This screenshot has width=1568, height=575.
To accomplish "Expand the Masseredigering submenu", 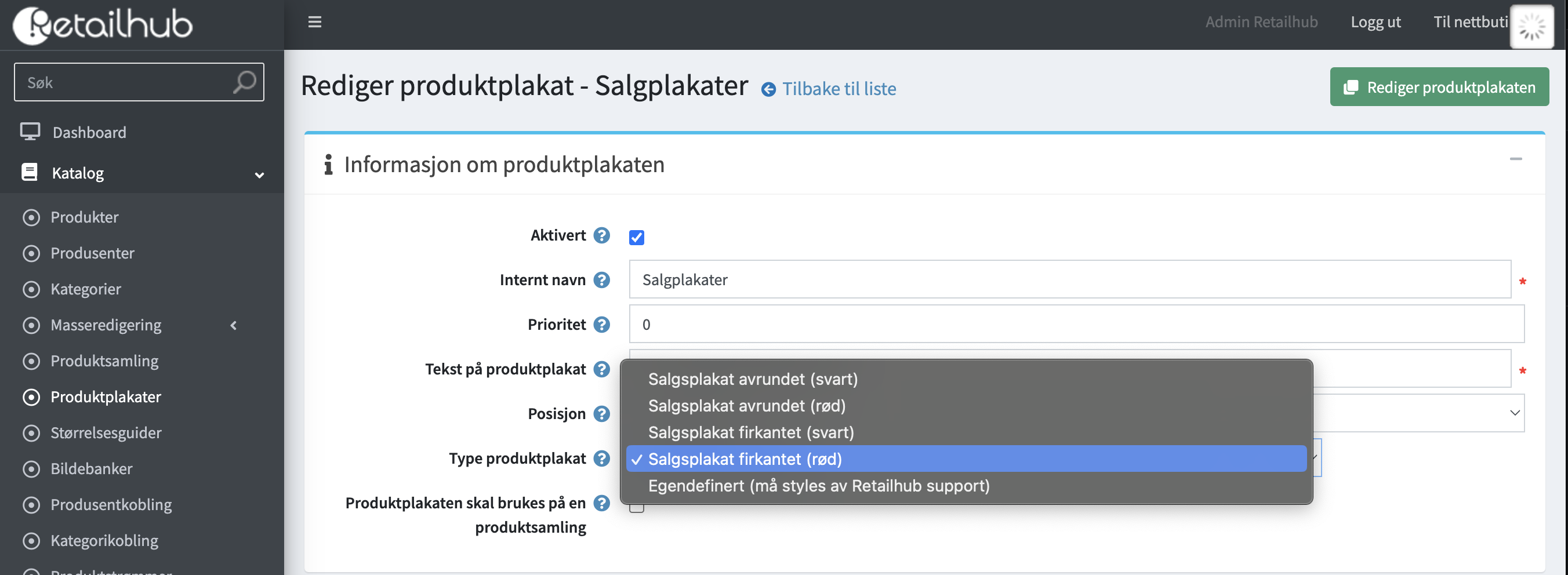I will pos(234,326).
